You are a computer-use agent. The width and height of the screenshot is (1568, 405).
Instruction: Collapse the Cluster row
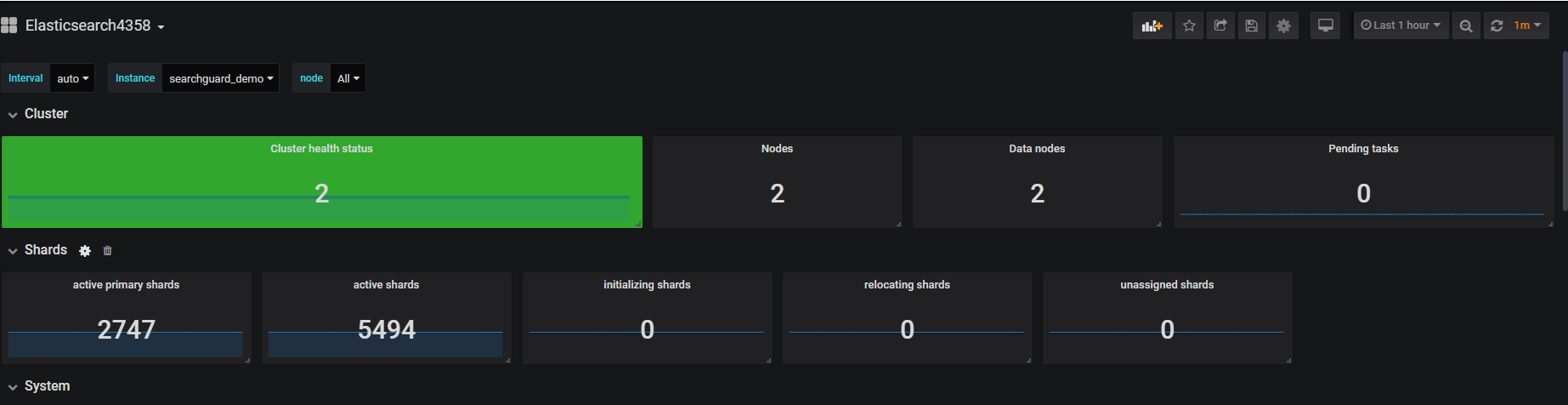(13, 115)
